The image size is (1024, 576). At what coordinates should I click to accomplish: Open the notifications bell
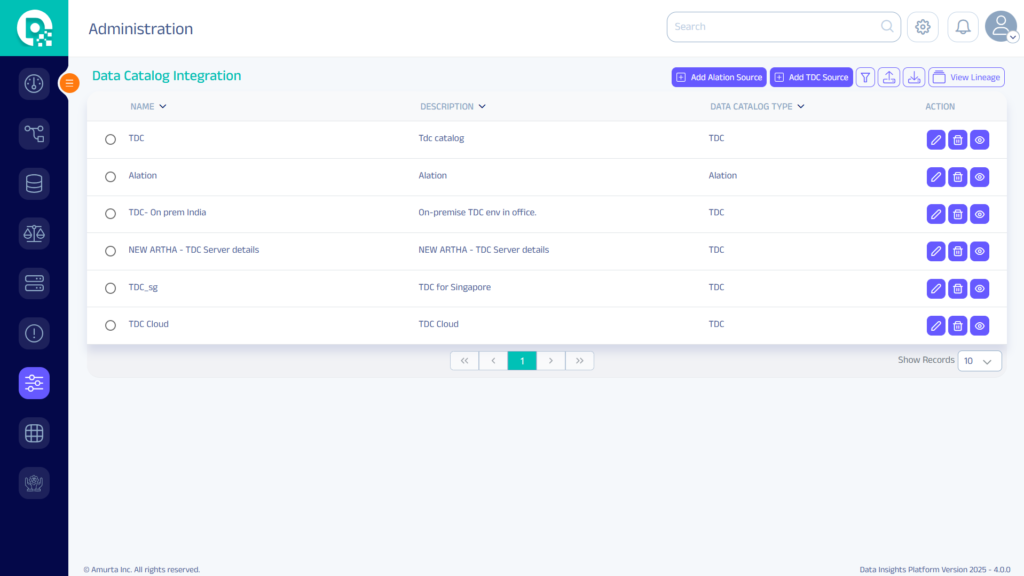click(x=963, y=27)
